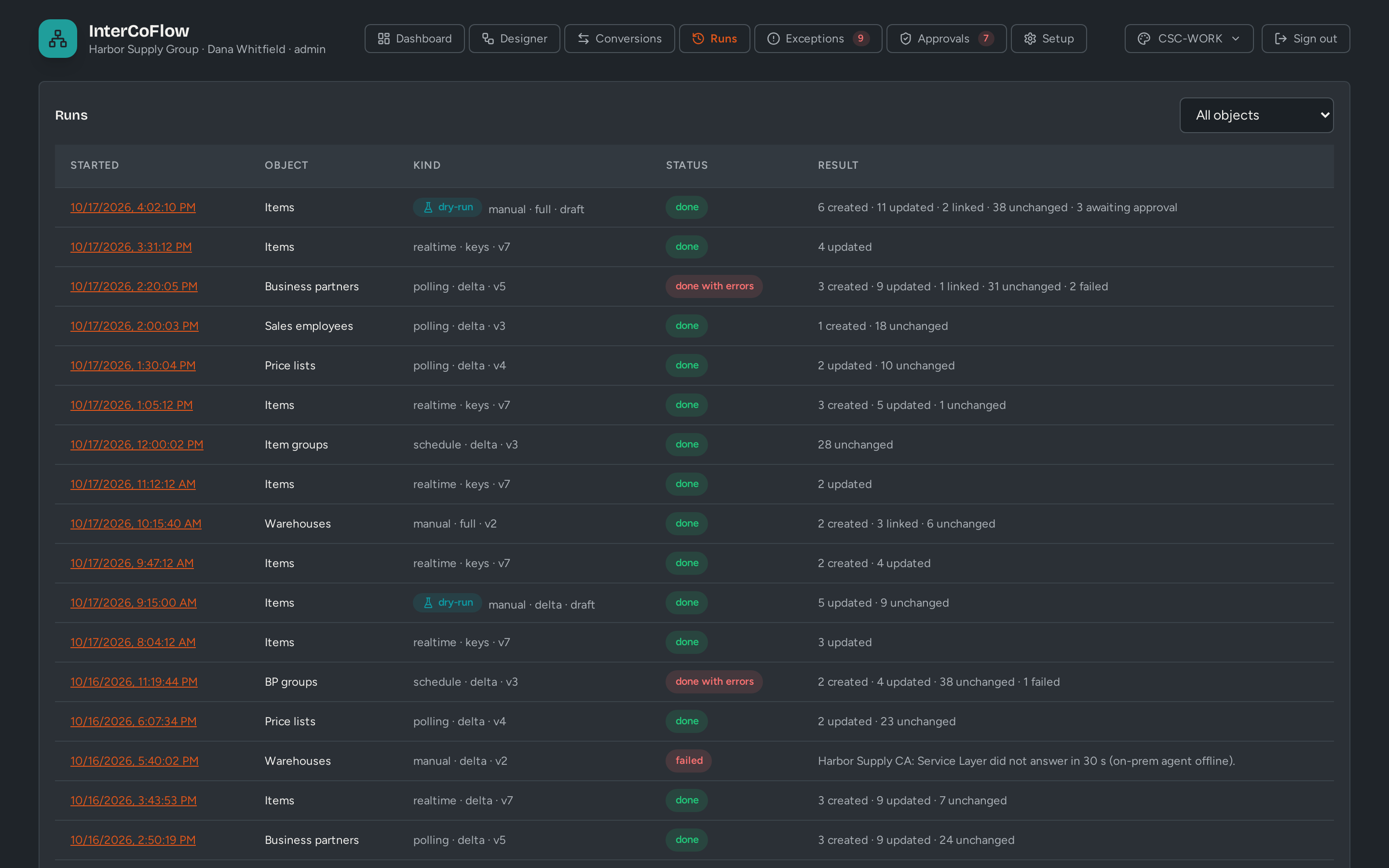Click '1 created · 18 unchanged' result

click(x=883, y=326)
